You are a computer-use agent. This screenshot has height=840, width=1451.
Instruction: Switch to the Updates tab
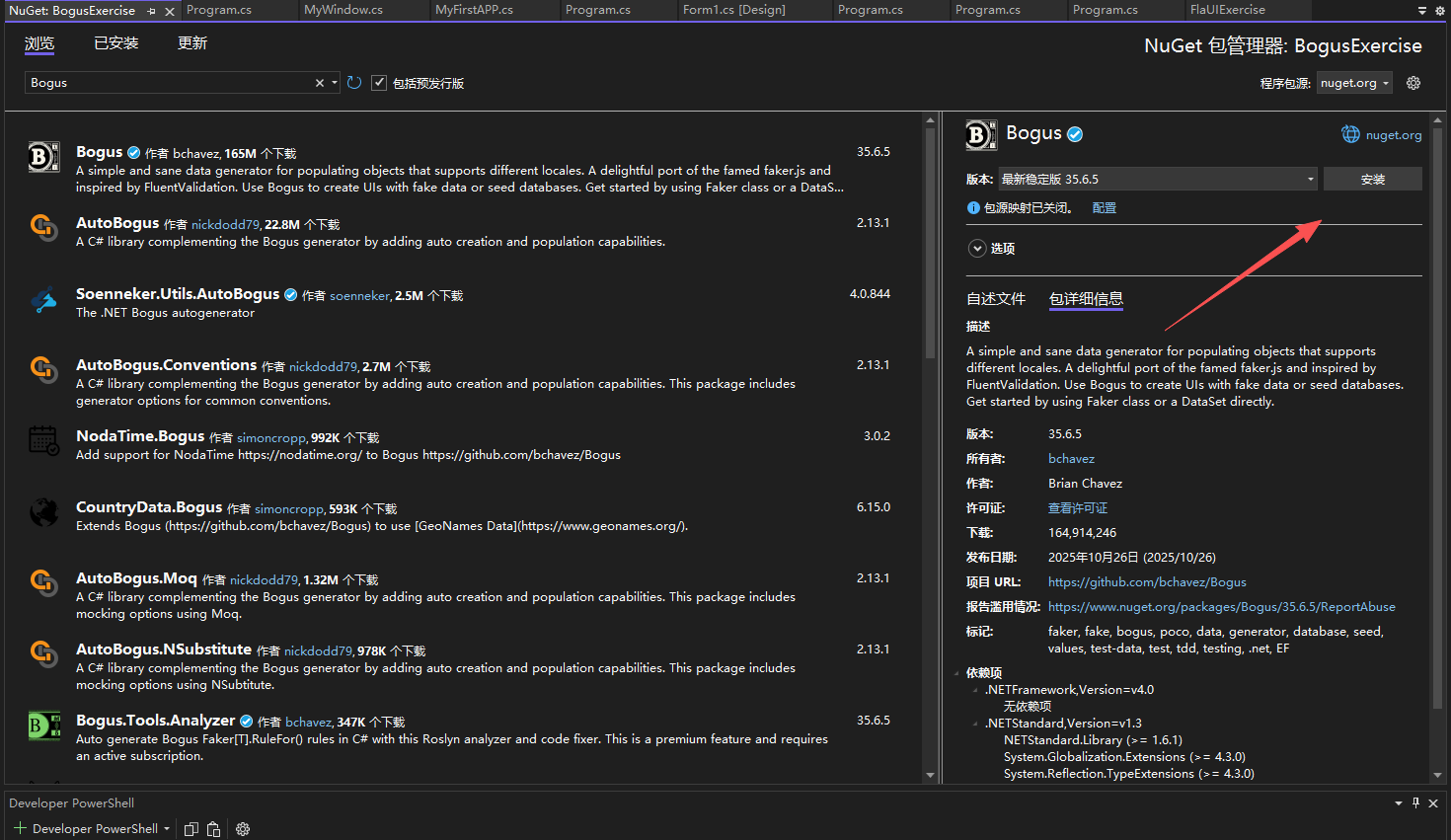[192, 43]
